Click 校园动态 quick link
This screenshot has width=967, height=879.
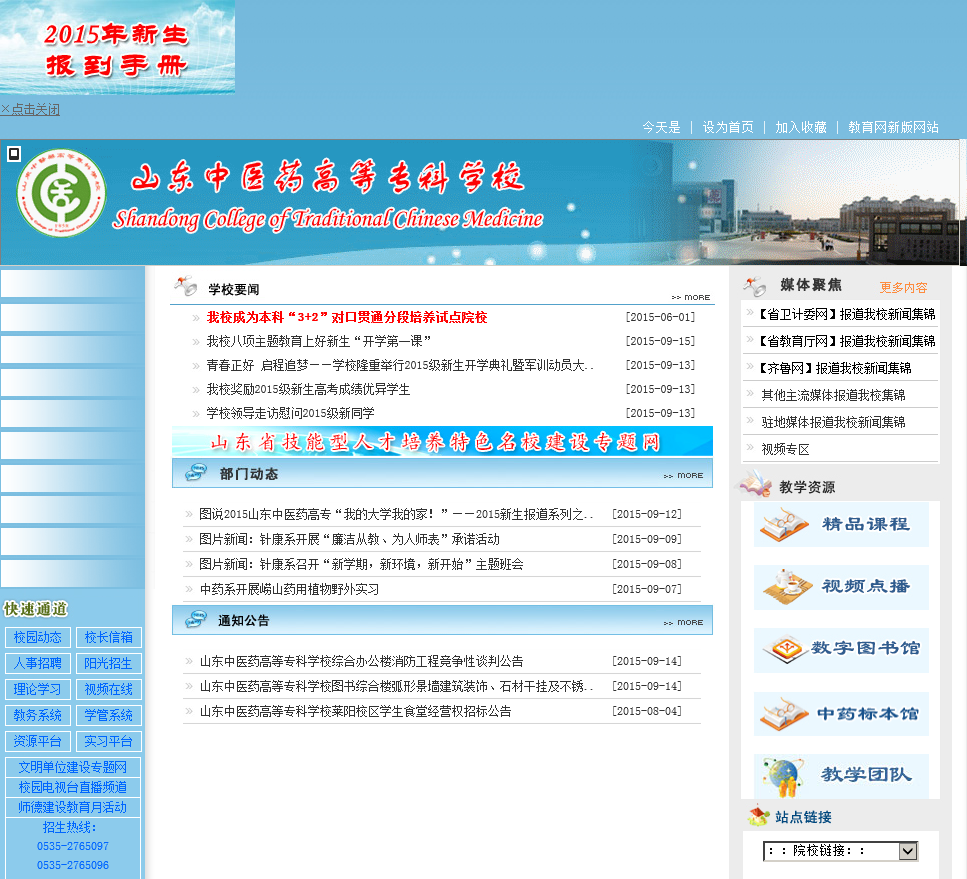[x=38, y=638]
